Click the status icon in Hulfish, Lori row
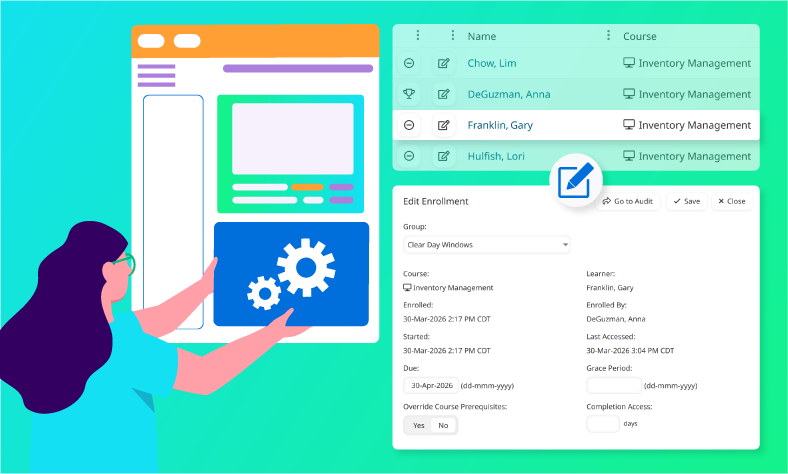 409,156
